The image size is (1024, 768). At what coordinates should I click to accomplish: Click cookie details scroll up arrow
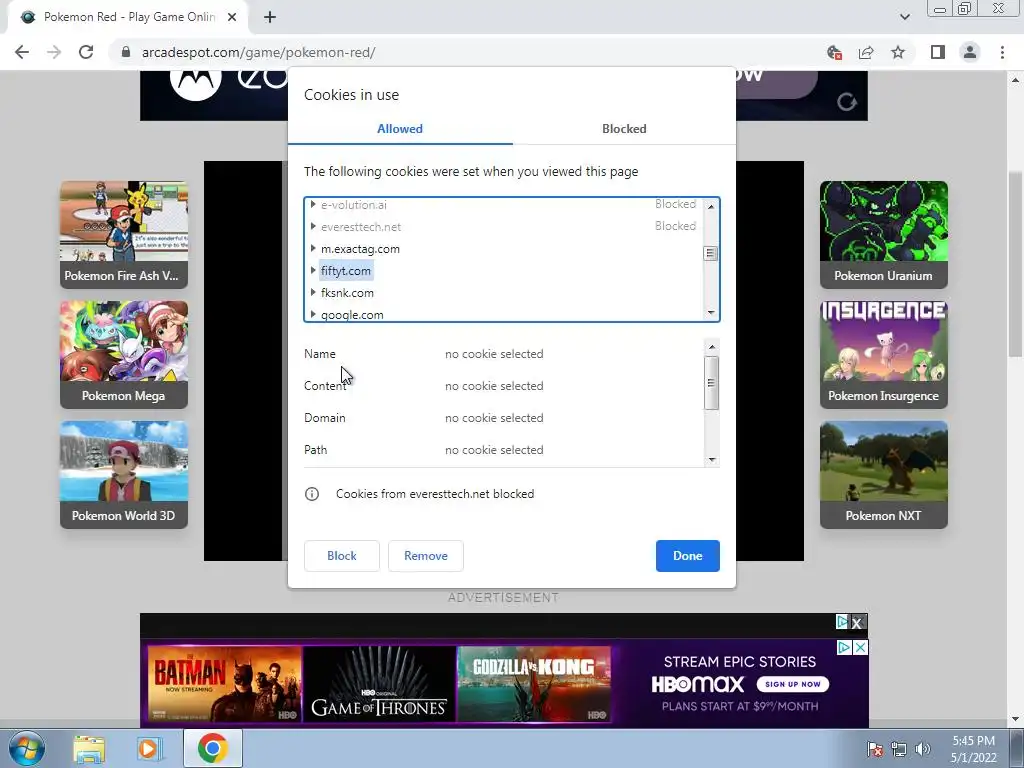click(711, 347)
